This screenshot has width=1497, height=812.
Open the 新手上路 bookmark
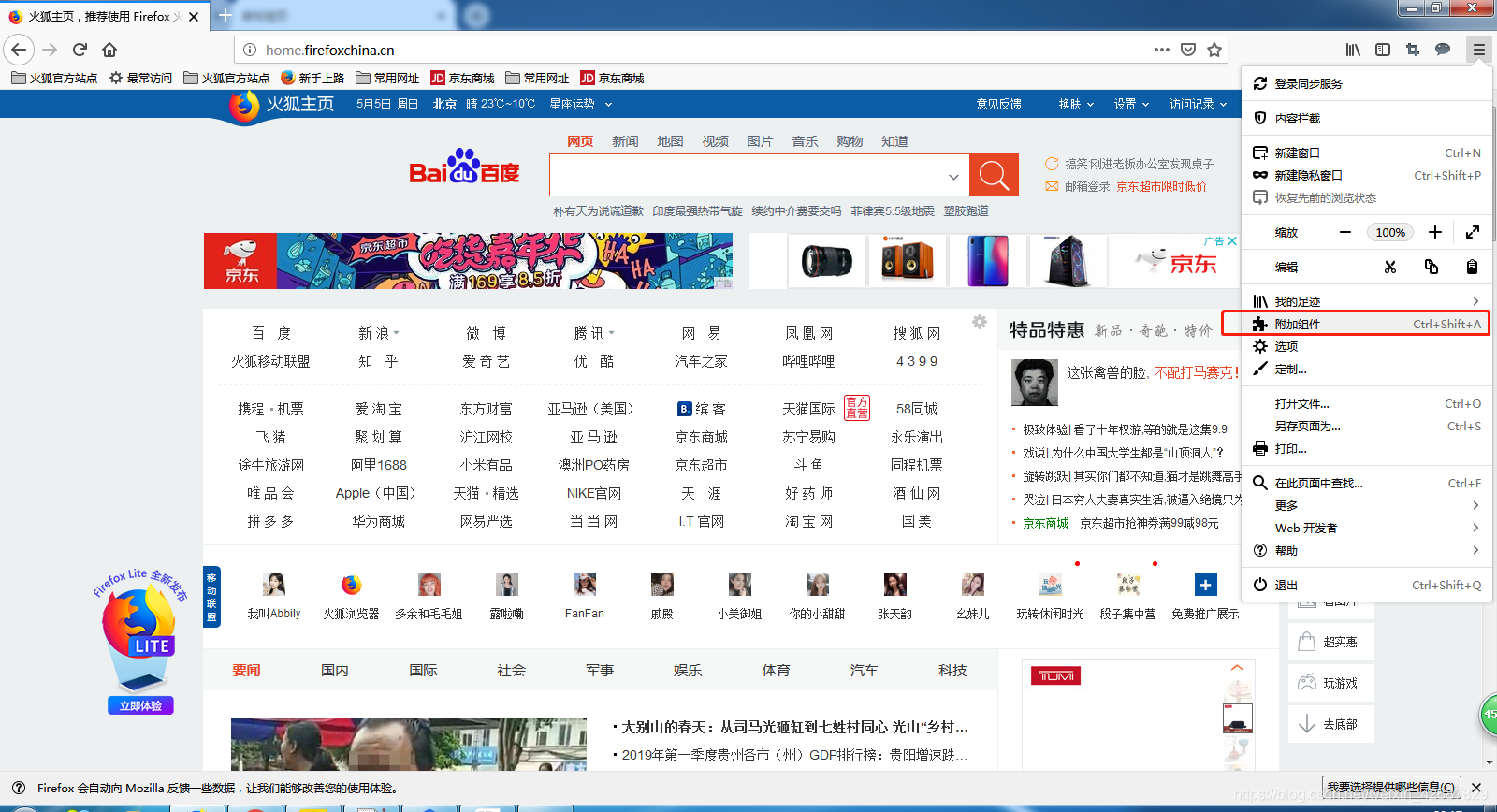312,78
